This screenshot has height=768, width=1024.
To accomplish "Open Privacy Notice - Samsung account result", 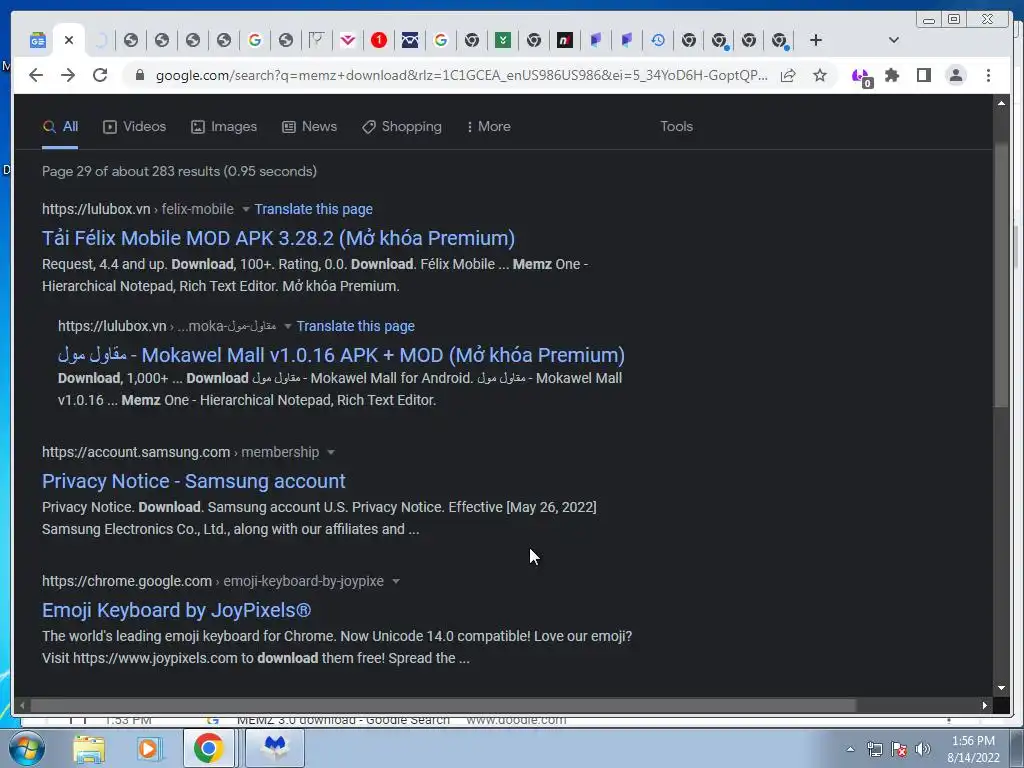I will pos(194,481).
